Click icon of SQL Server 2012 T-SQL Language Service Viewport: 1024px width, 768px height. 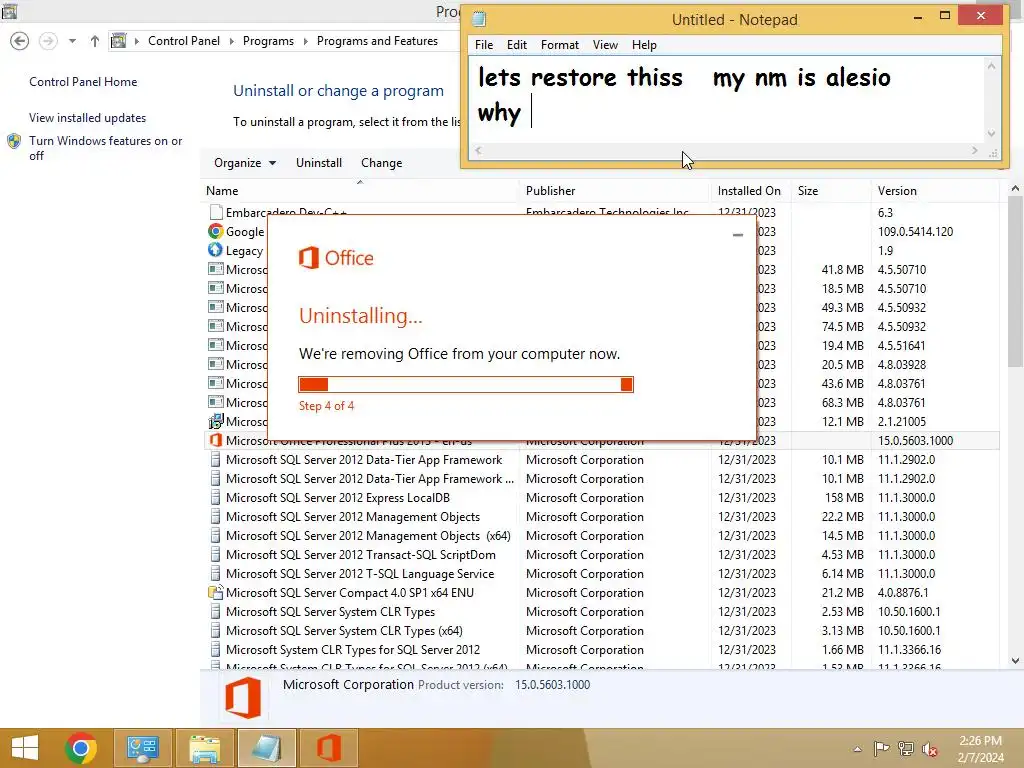tap(216, 573)
